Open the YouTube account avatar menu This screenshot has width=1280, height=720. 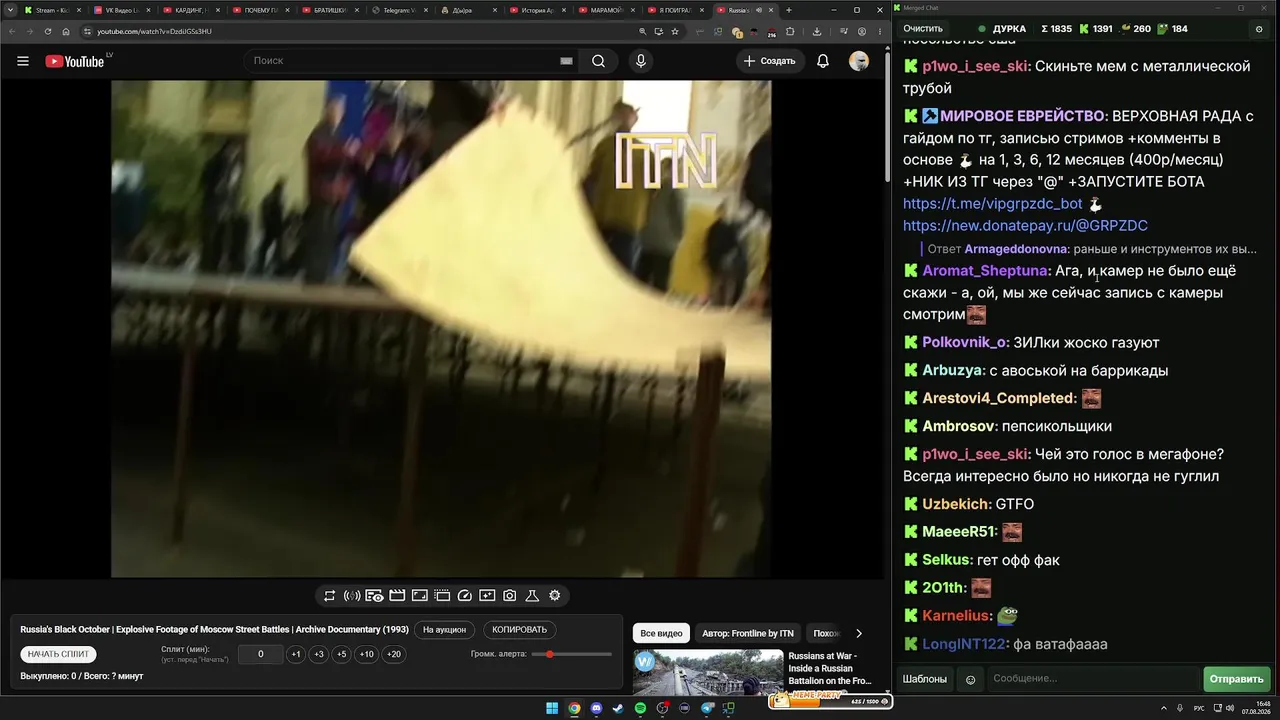[x=859, y=61]
